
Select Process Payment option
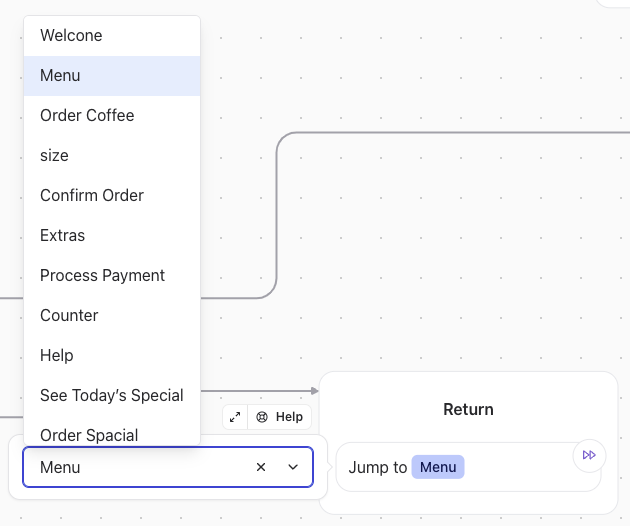112,276
